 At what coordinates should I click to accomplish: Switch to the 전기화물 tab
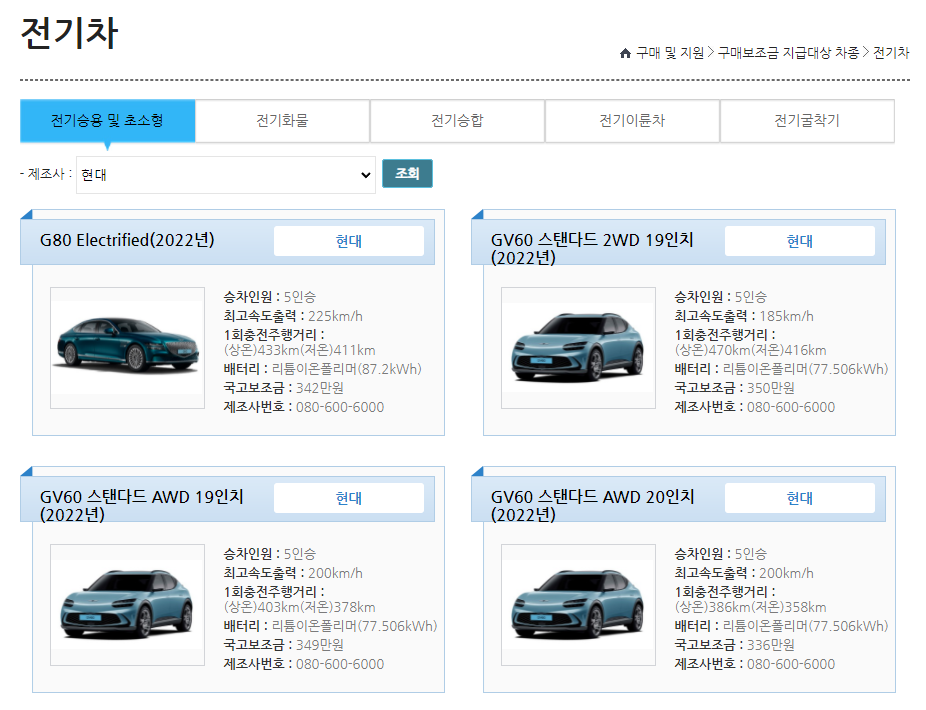[x=282, y=120]
